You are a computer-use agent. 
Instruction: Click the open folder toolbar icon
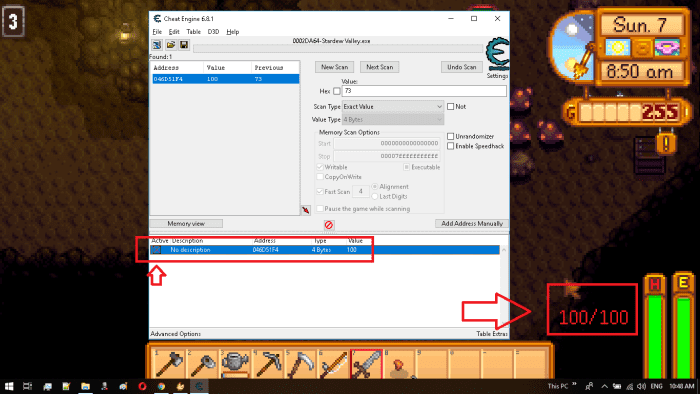pyautogui.click(x=171, y=45)
